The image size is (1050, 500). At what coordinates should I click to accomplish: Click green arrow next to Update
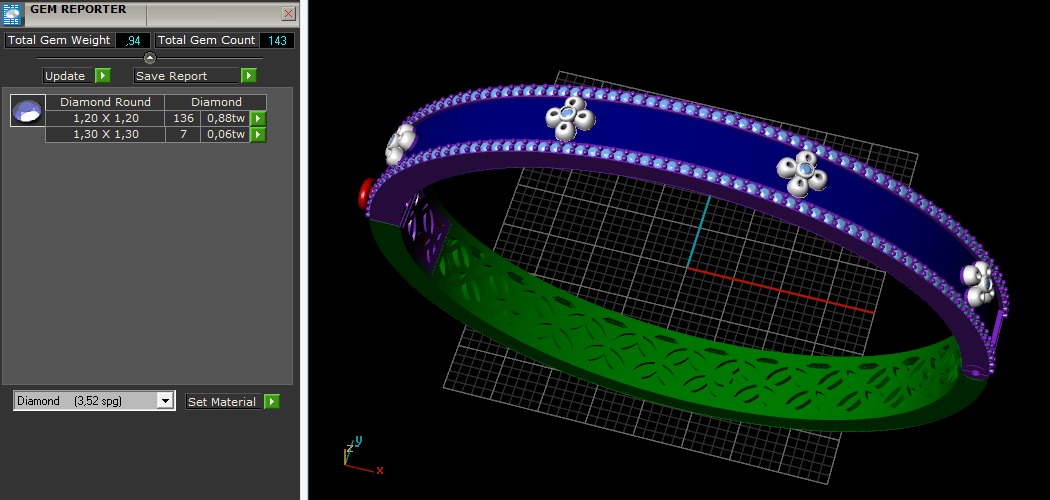click(x=102, y=76)
